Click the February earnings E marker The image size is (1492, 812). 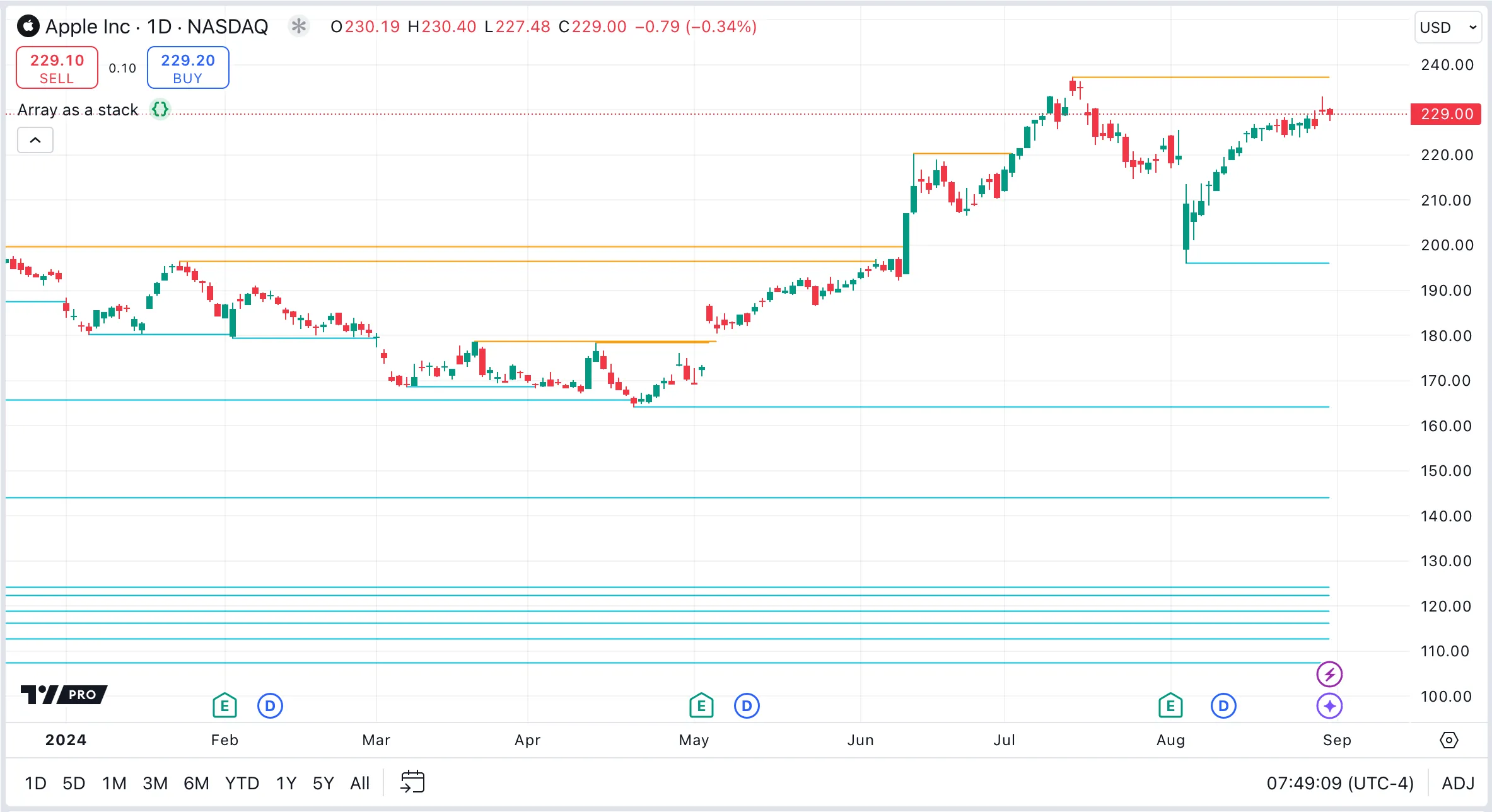[224, 705]
